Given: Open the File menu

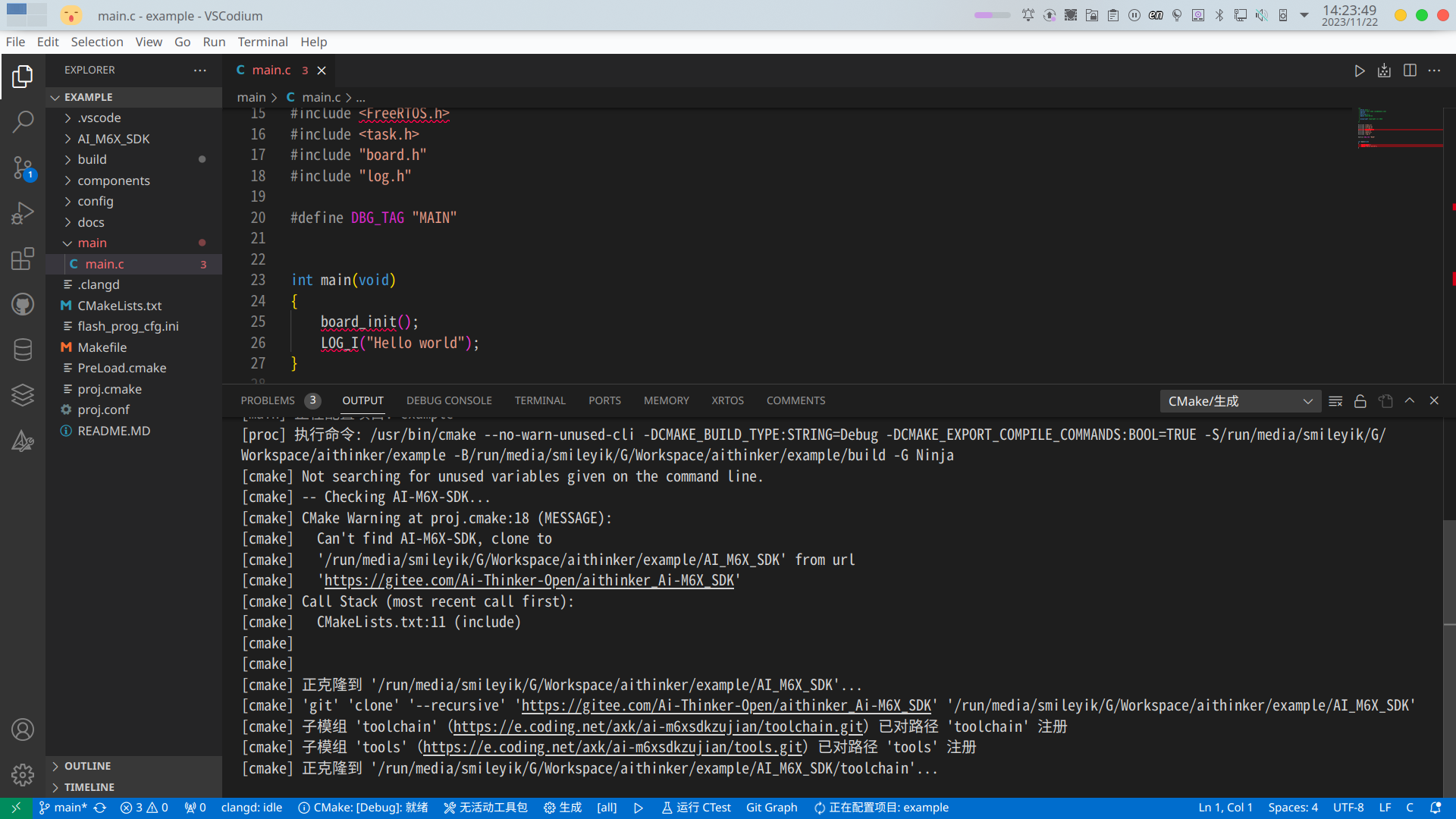Looking at the screenshot, I should (x=15, y=42).
